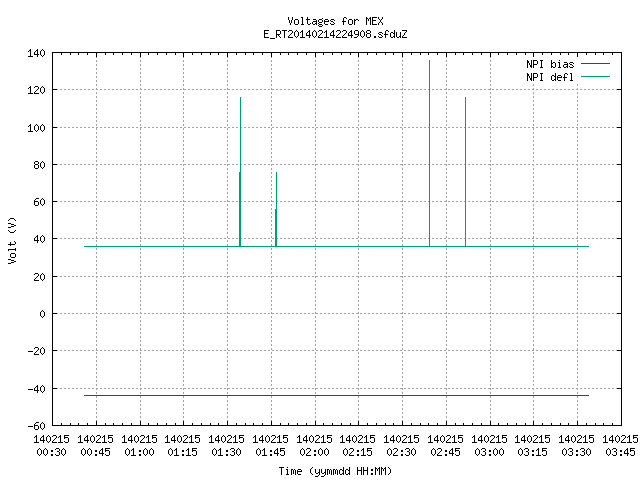The image size is (640, 480).
Task: Click the y-axis tick label -40
Action: [x=36, y=389]
